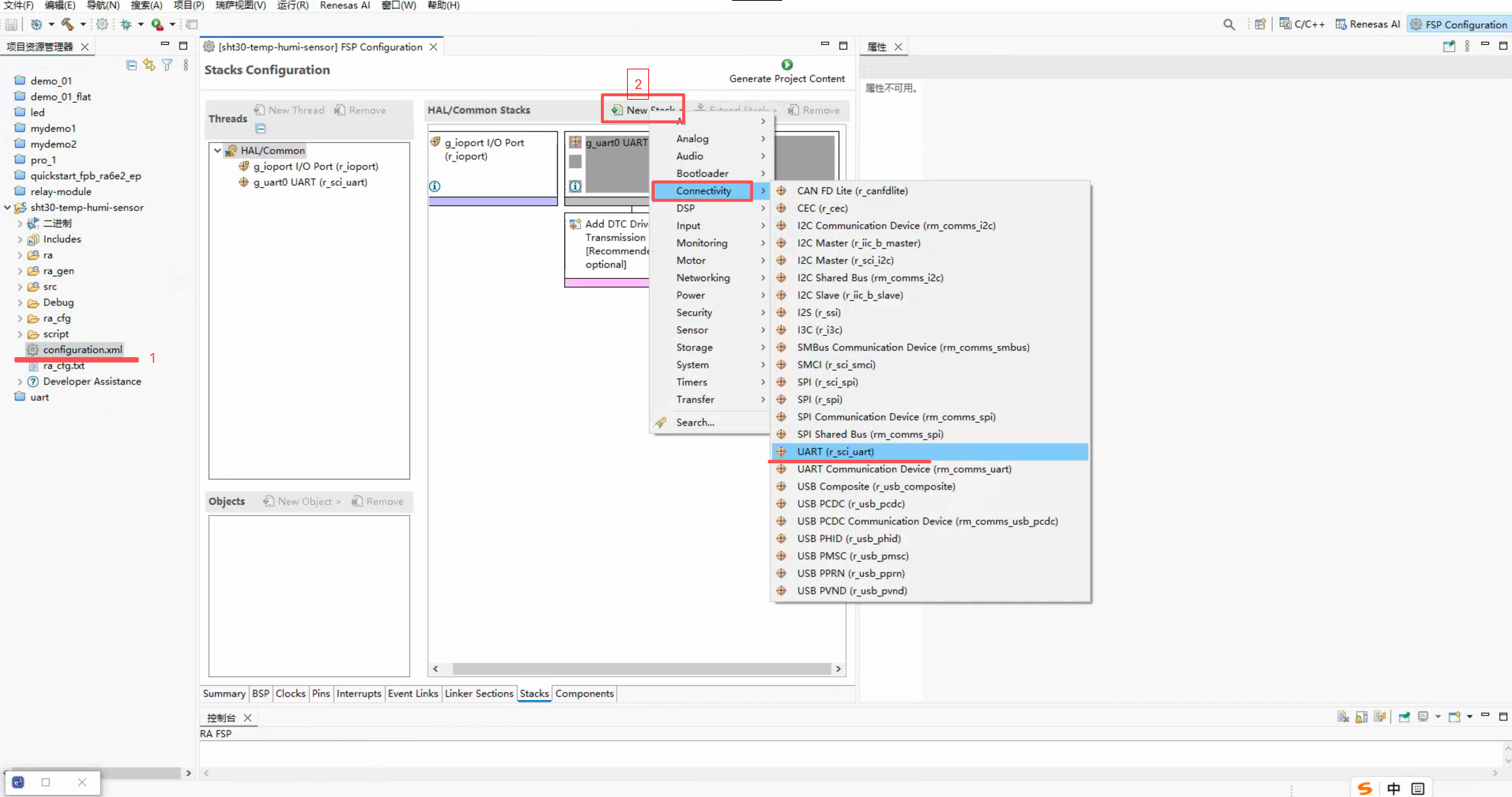The width and height of the screenshot is (1512, 797).
Task: Select UART (r_sci_uart) in the submenu
Action: [x=930, y=451]
